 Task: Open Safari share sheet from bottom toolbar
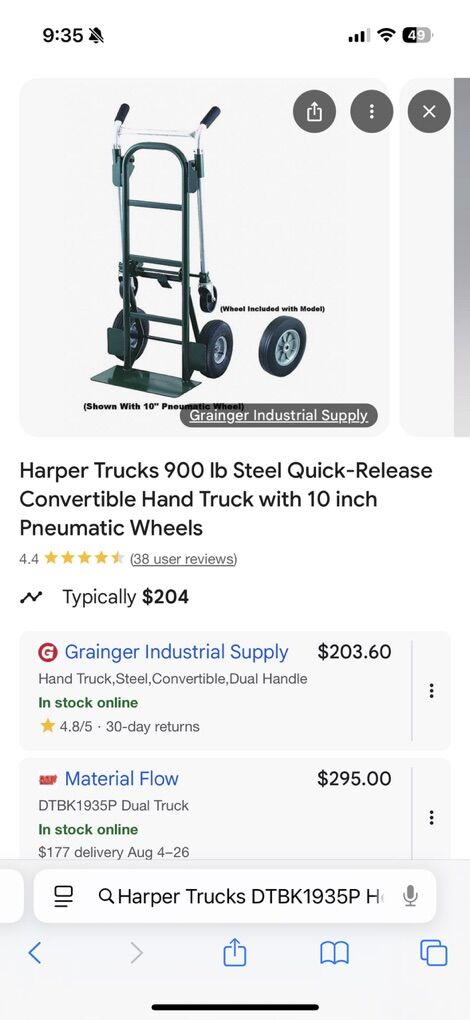coord(235,952)
